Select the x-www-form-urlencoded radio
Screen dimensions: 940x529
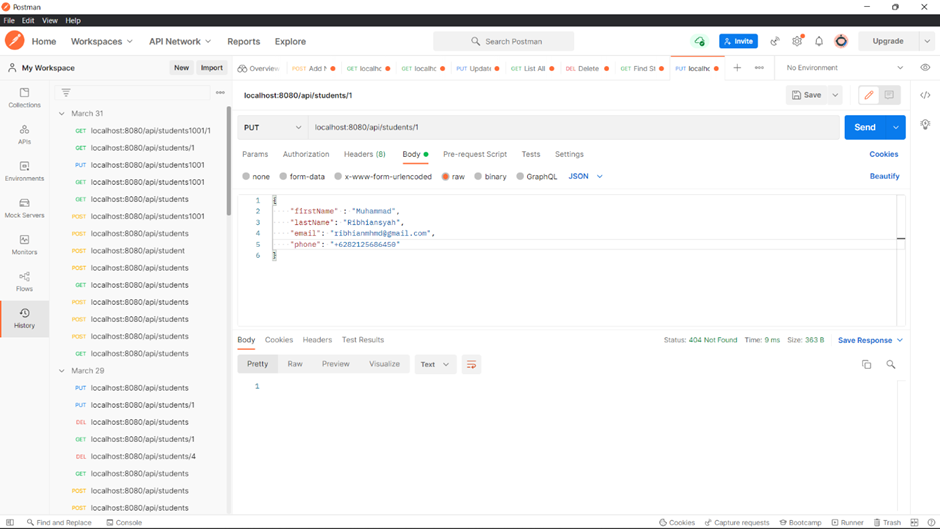coord(338,176)
